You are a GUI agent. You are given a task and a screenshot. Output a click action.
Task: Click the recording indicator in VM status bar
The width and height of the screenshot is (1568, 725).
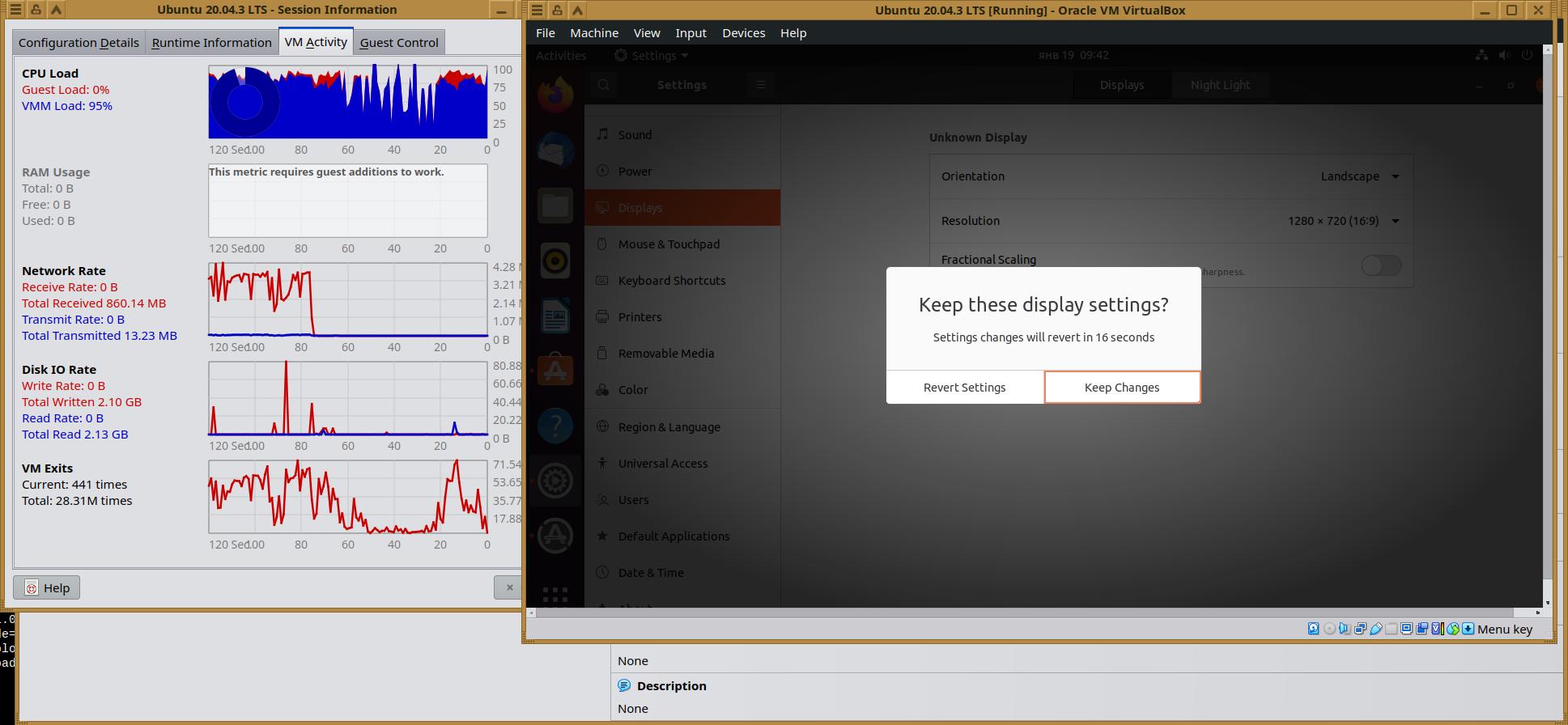(x=1421, y=629)
